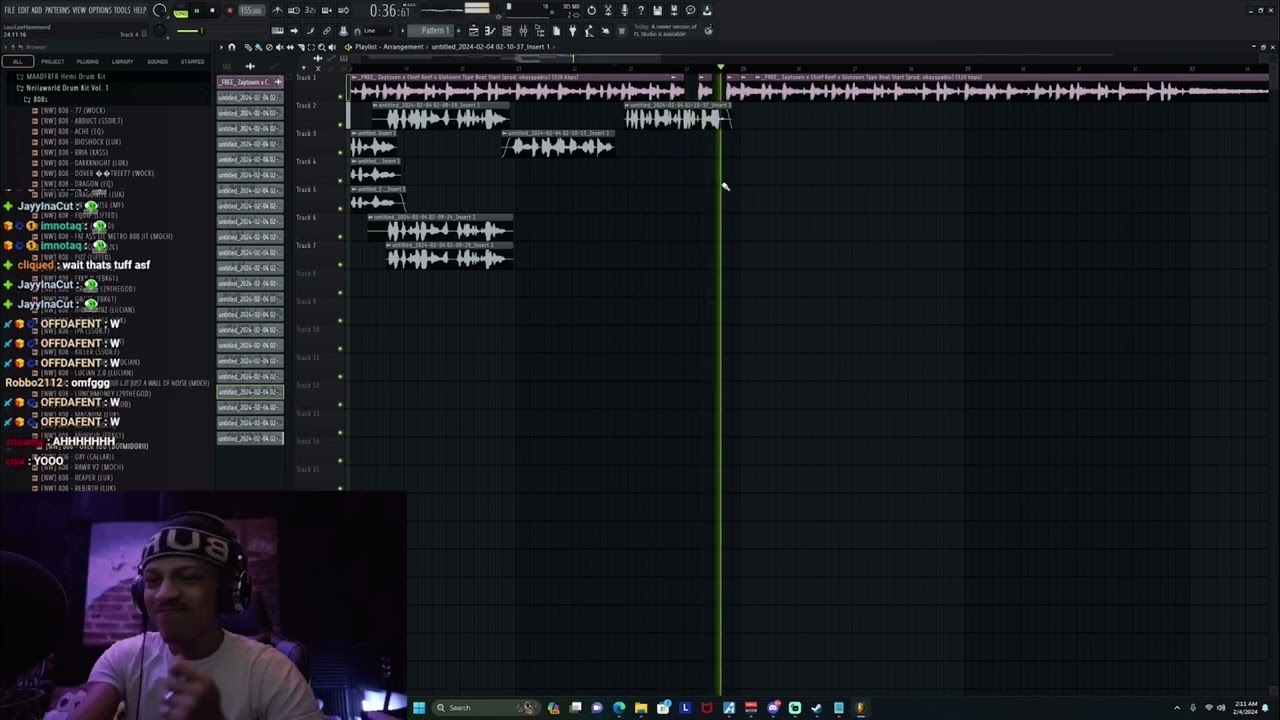Toggle the 3-2-1 countdown before recording
This screenshot has height=720, width=1280.
tap(309, 11)
